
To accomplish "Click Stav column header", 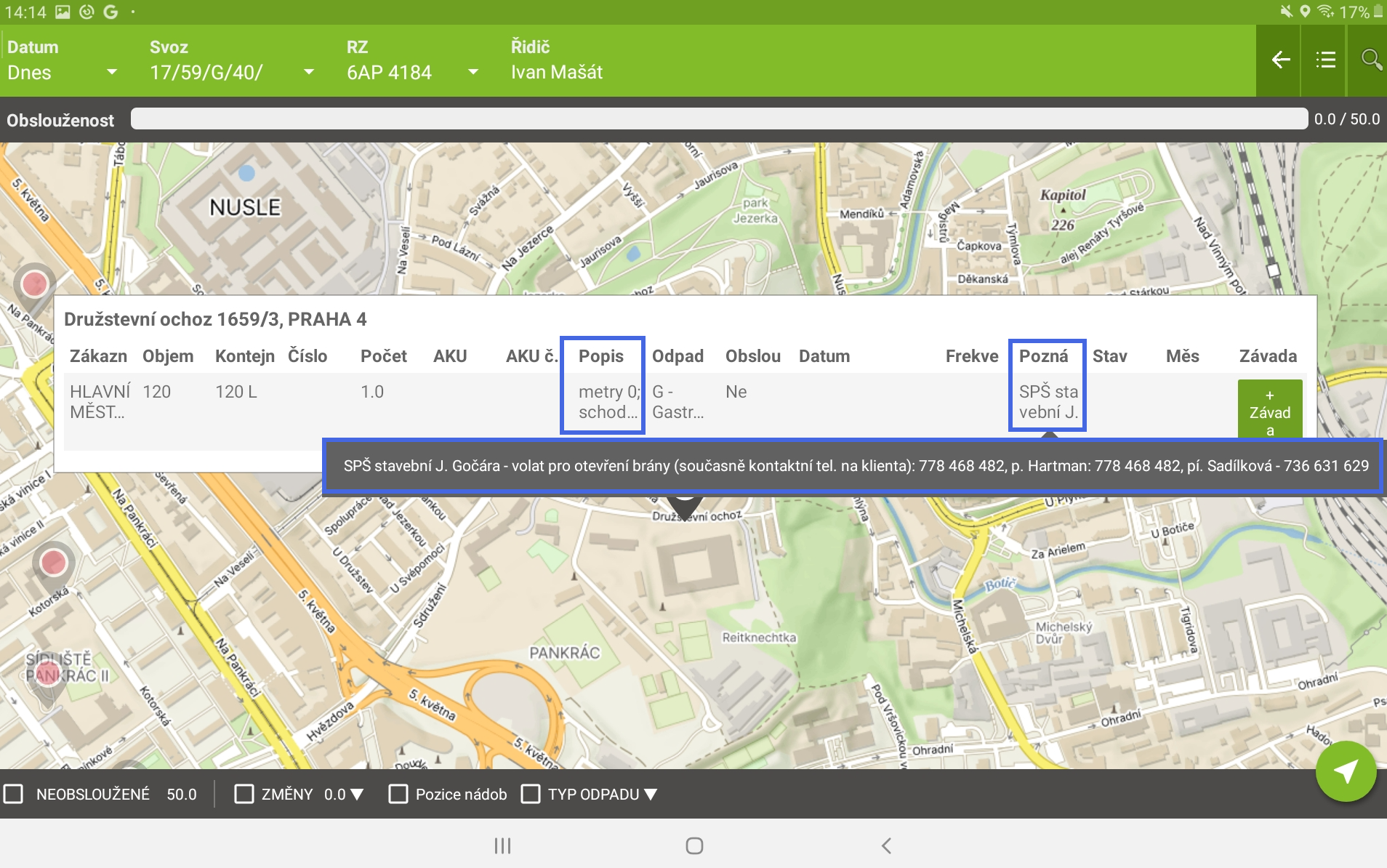I will click(x=1110, y=356).
